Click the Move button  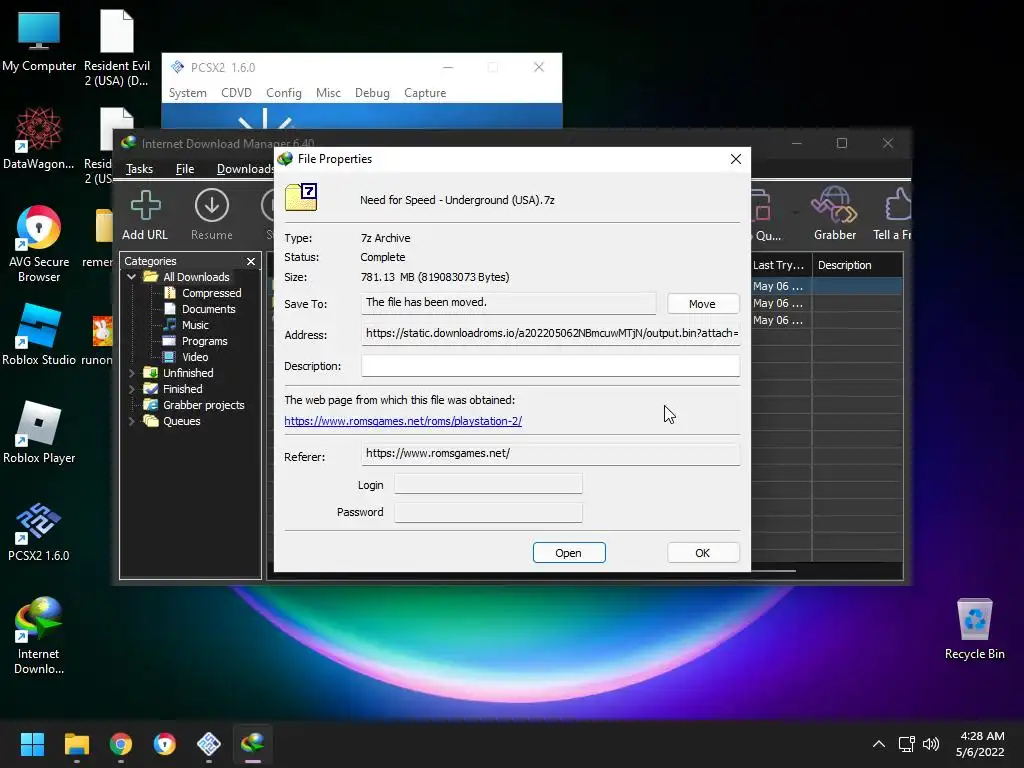(x=702, y=304)
